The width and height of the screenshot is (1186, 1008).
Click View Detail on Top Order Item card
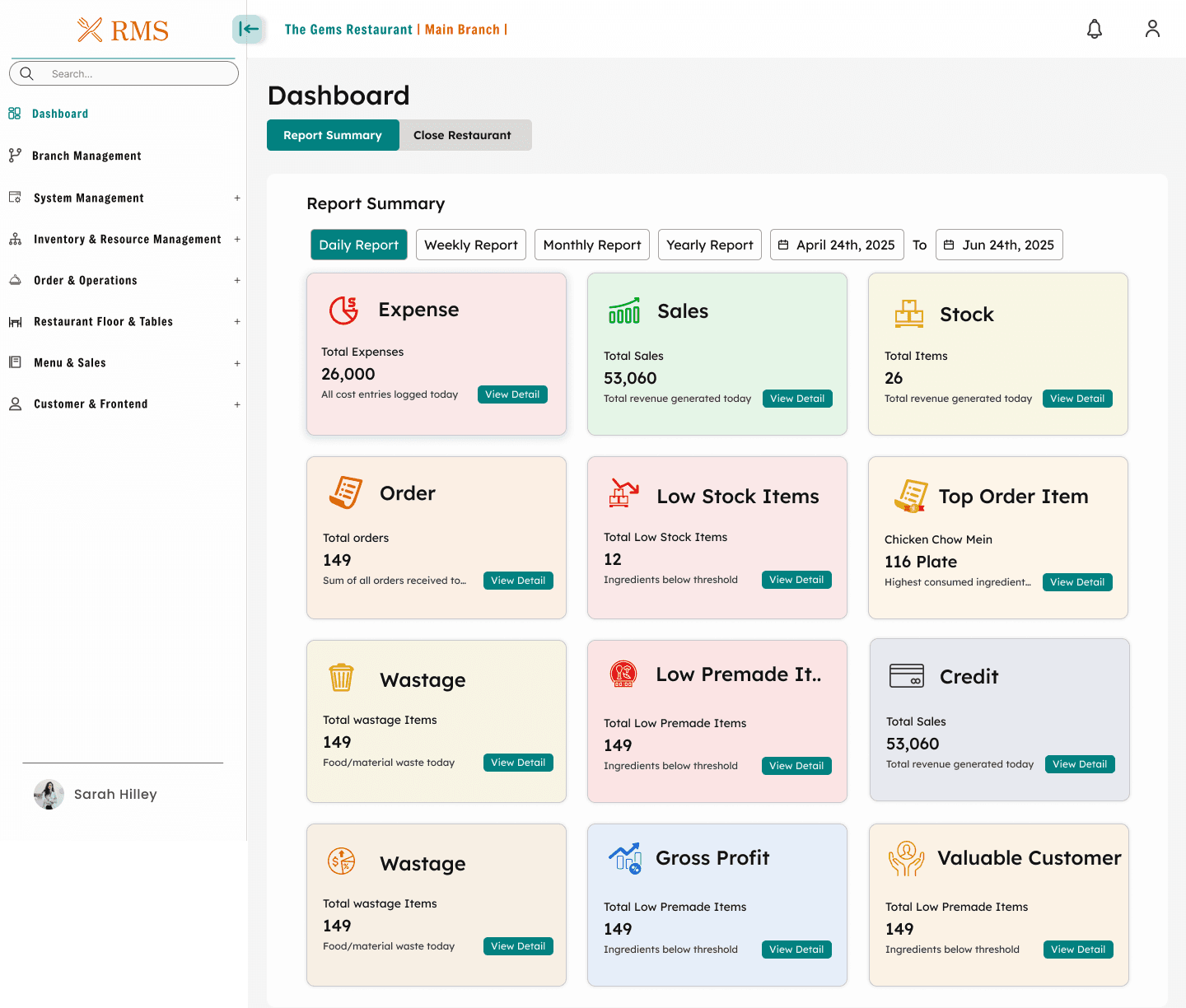[x=1076, y=582]
